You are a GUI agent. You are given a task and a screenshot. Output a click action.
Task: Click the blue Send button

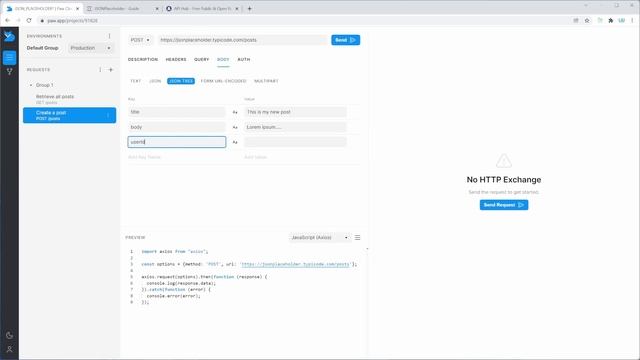[x=346, y=40]
